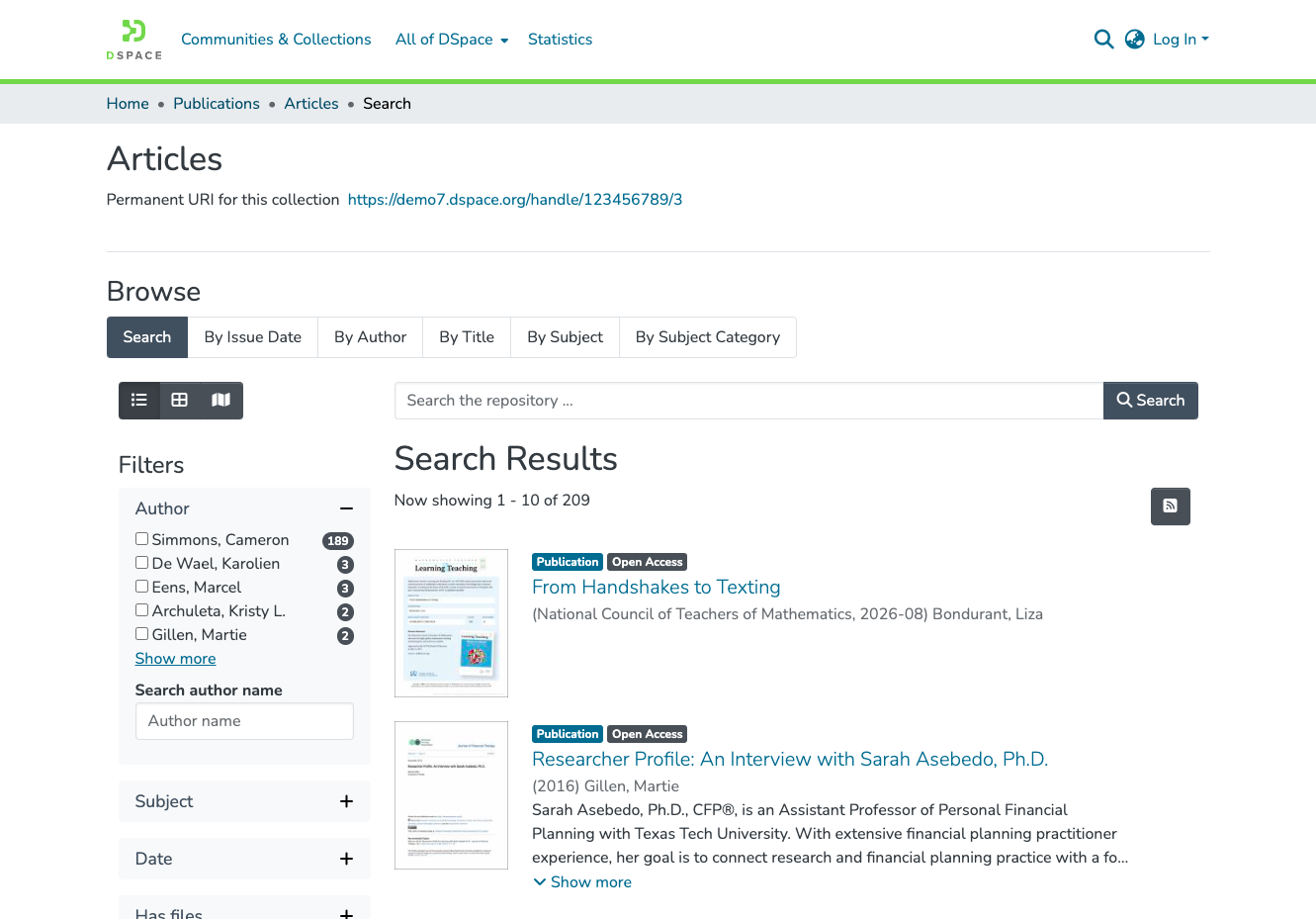Open From Handshakes to Texting thumbnail

coord(451,623)
